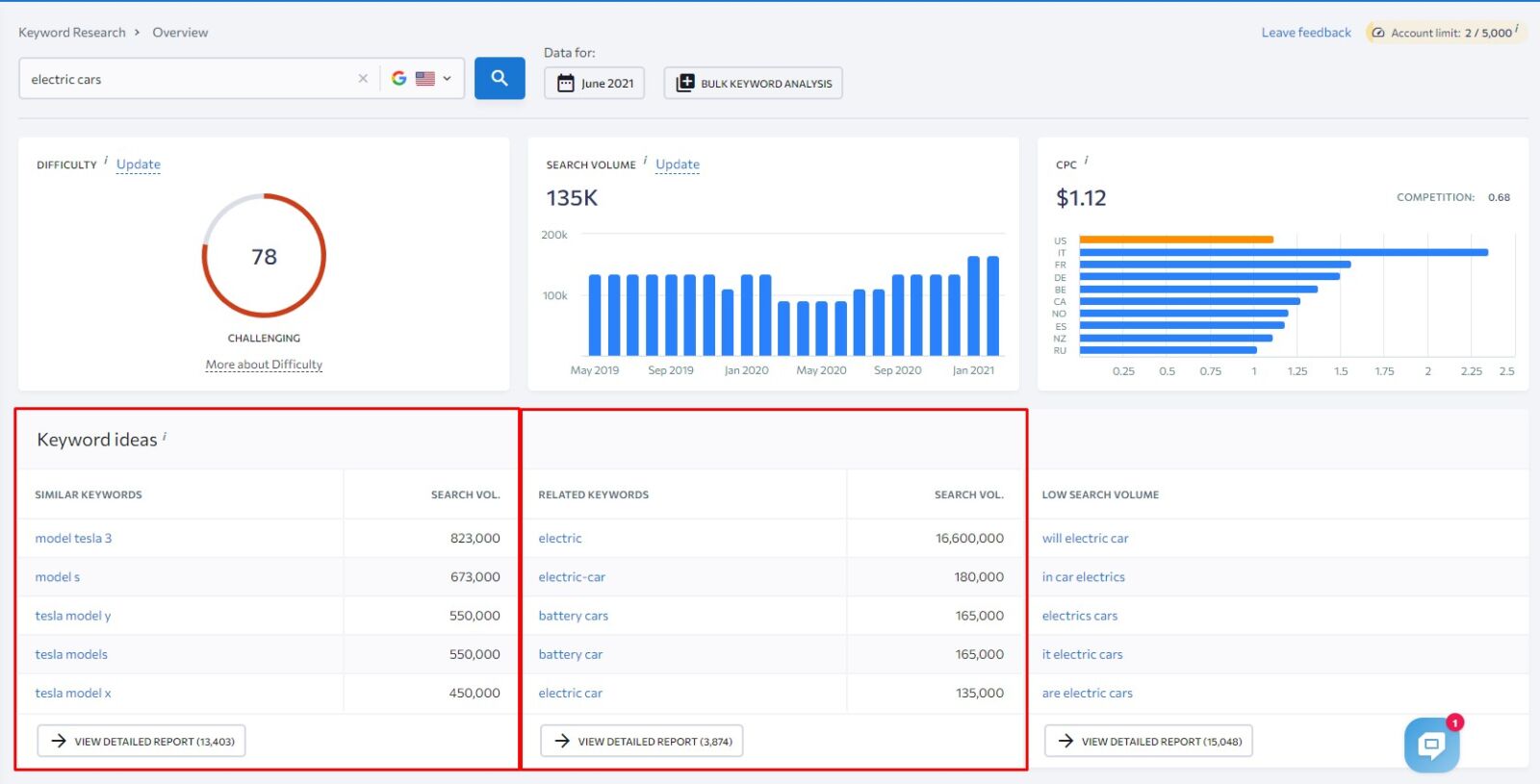Viewport: 1540px width, 784px height.
Task: Clear the search field with the X icon
Action: [363, 79]
